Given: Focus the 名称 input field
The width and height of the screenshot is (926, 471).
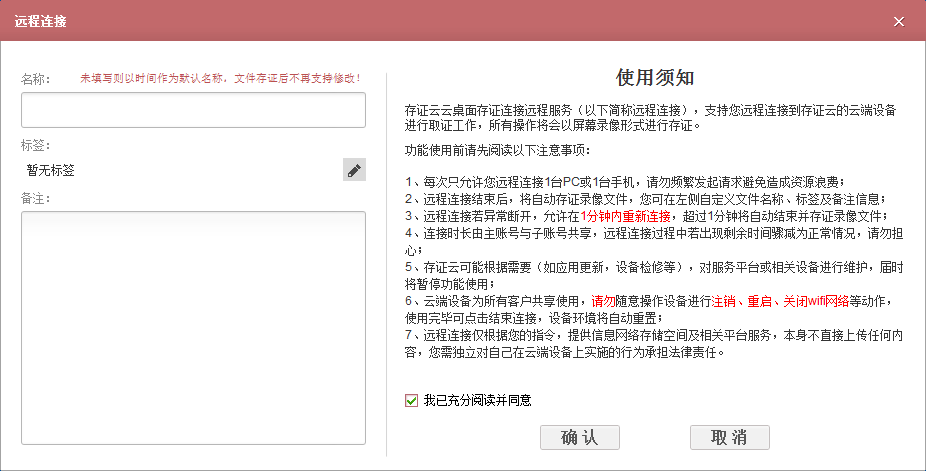Looking at the screenshot, I should pyautogui.click(x=193, y=110).
